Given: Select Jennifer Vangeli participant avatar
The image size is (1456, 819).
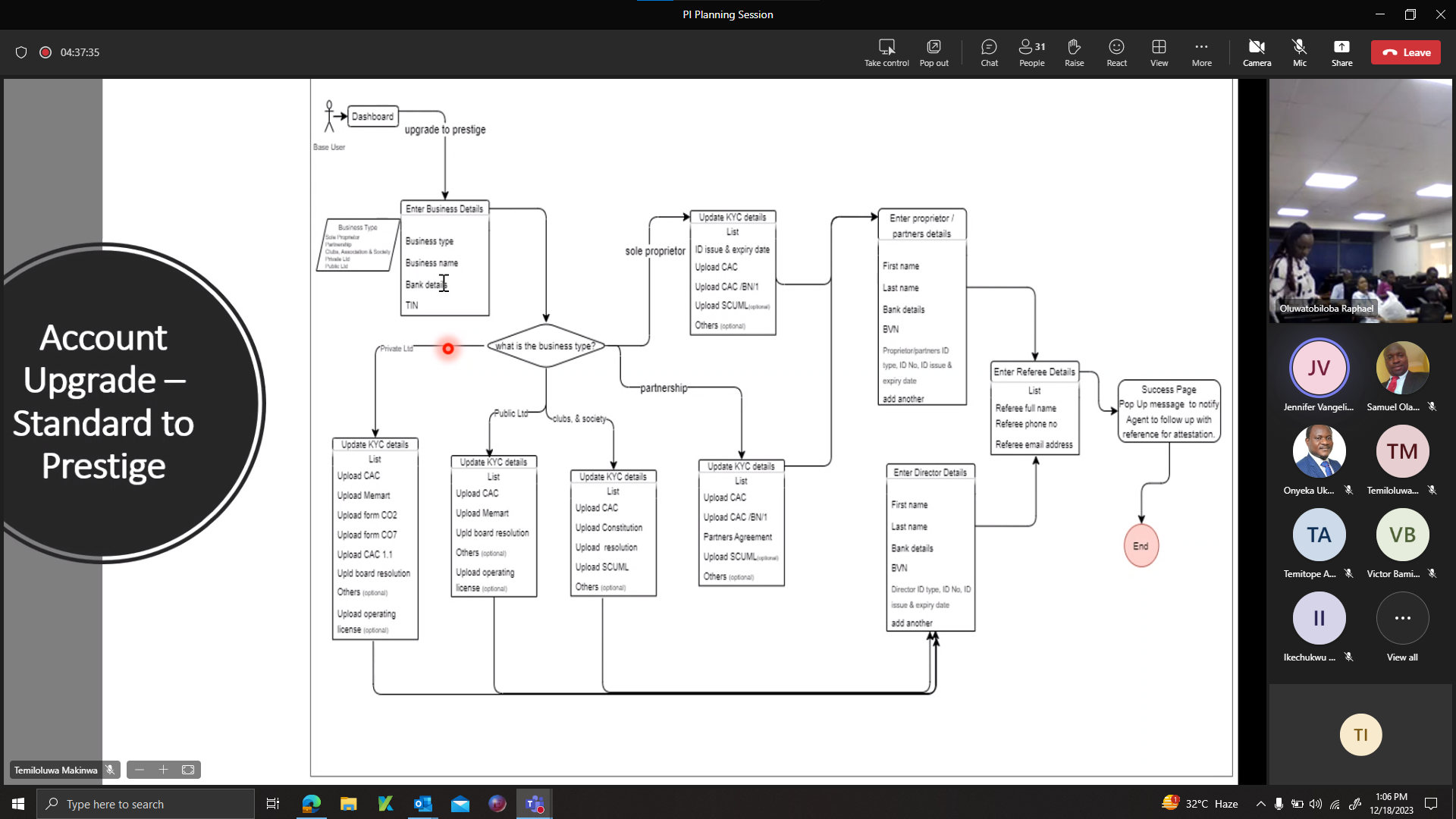Looking at the screenshot, I should tap(1319, 369).
